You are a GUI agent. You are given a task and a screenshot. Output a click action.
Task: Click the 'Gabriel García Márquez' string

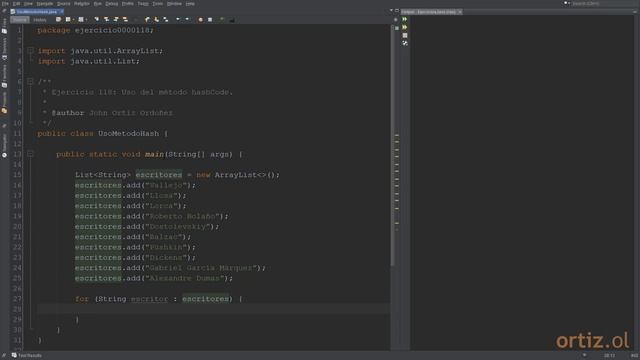pyautogui.click(x=201, y=268)
